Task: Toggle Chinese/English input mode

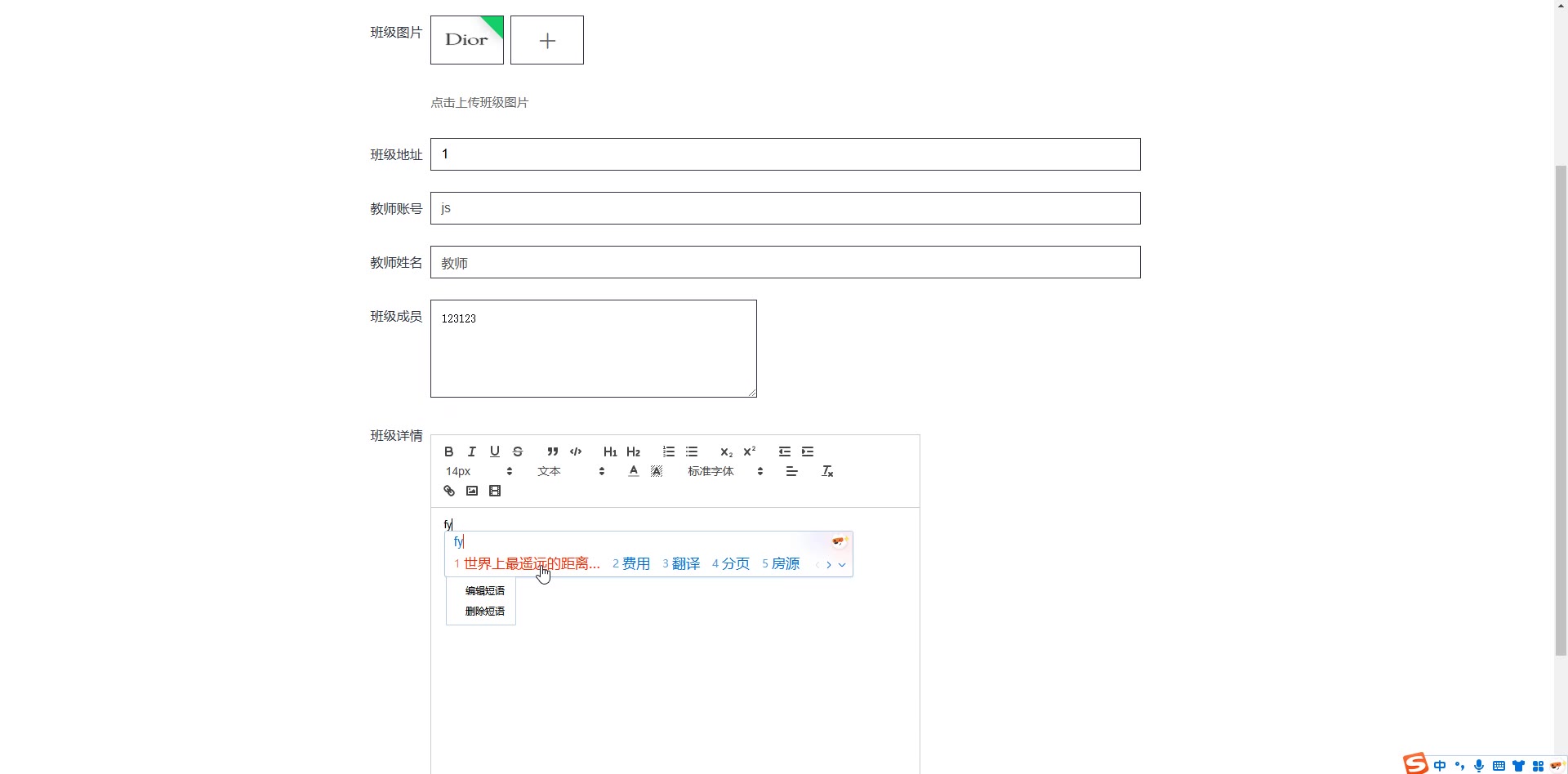Action: (1440, 766)
